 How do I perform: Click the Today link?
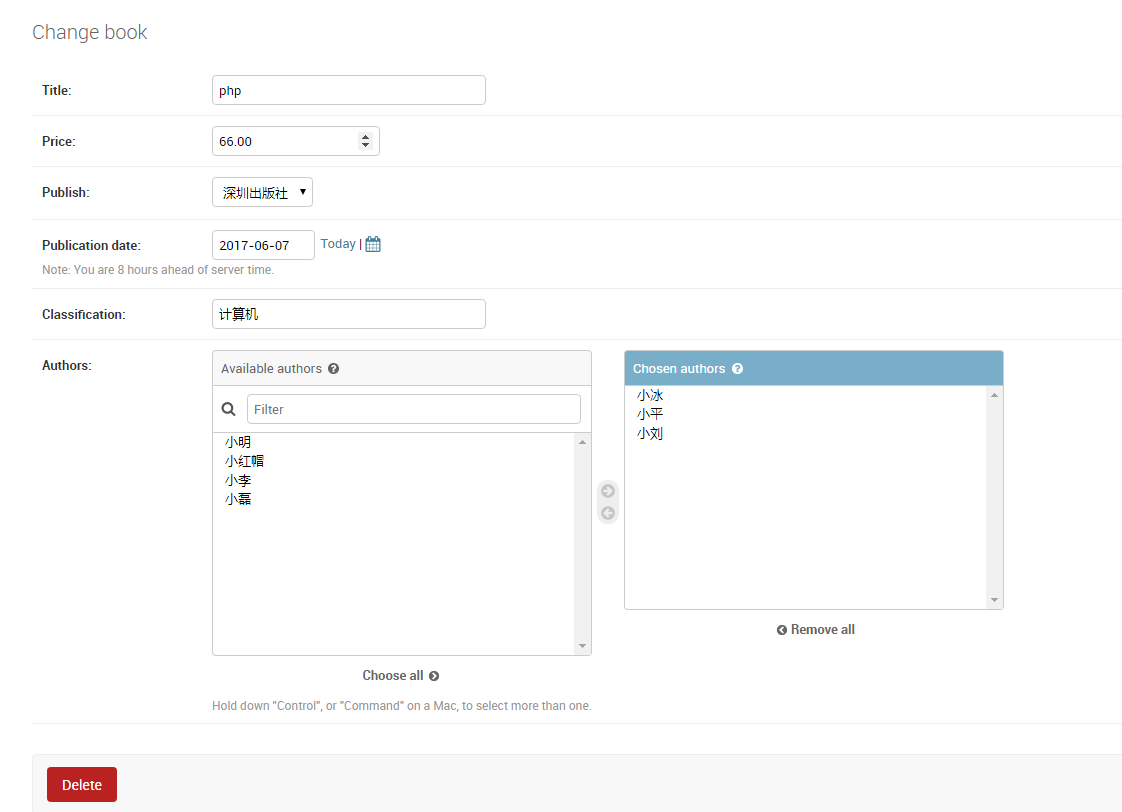click(338, 244)
